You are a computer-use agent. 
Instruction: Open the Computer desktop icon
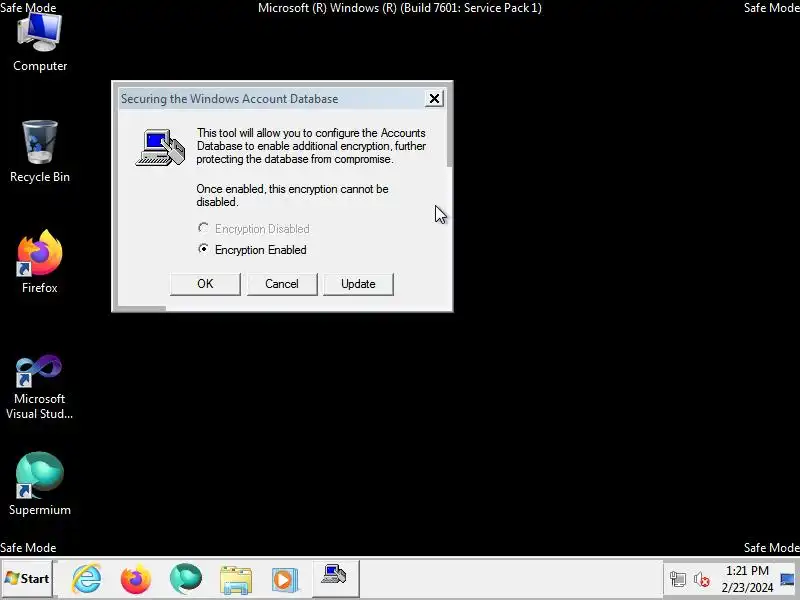(x=40, y=43)
